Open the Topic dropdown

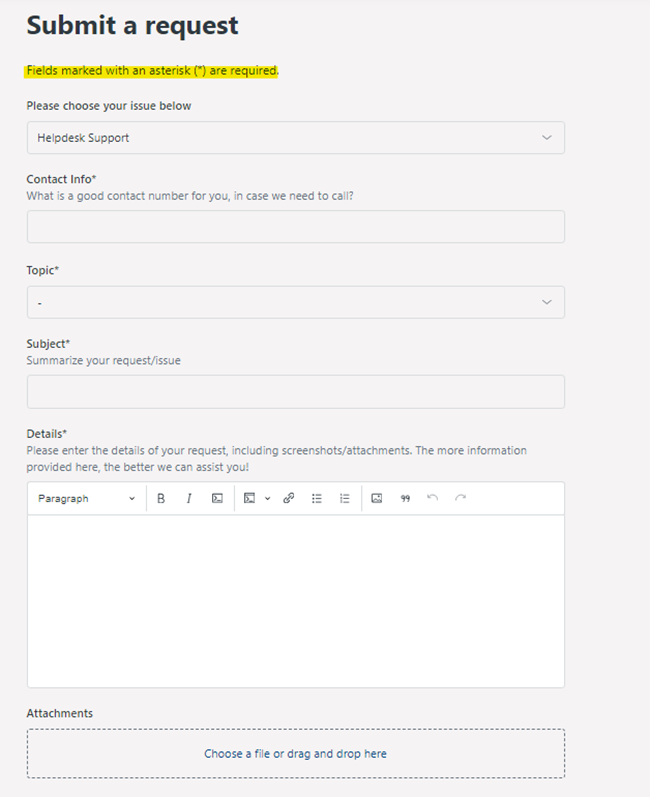[295, 302]
